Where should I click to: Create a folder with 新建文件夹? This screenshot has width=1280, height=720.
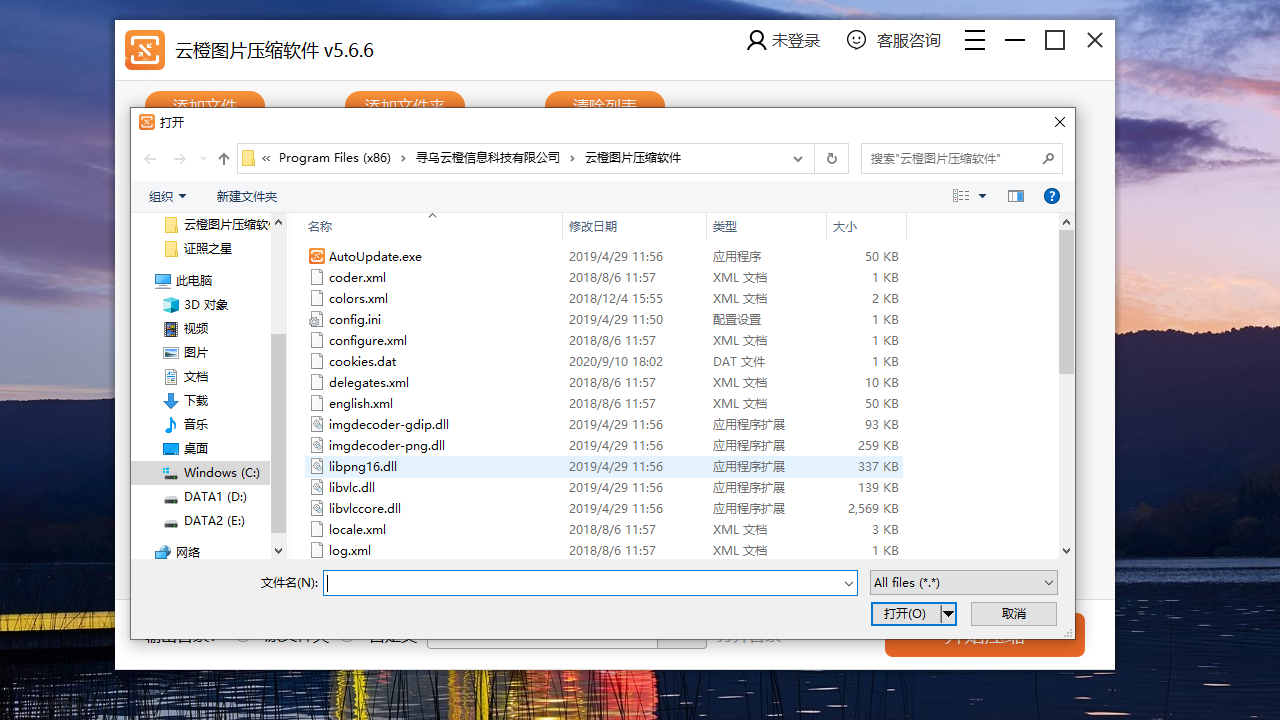click(x=246, y=196)
